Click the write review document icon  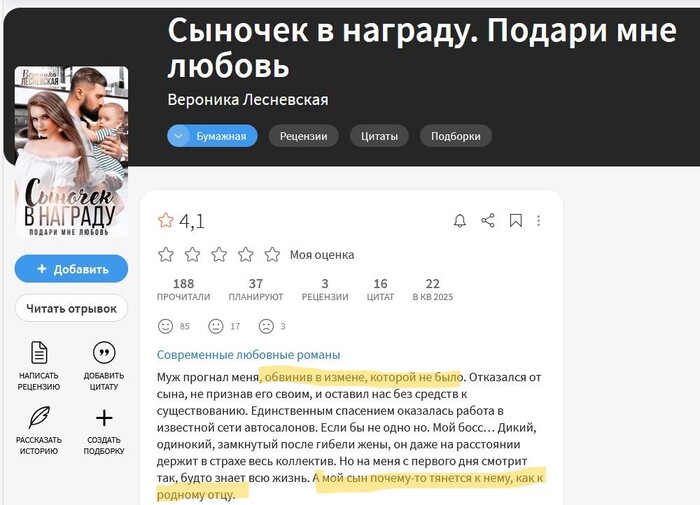(x=39, y=352)
